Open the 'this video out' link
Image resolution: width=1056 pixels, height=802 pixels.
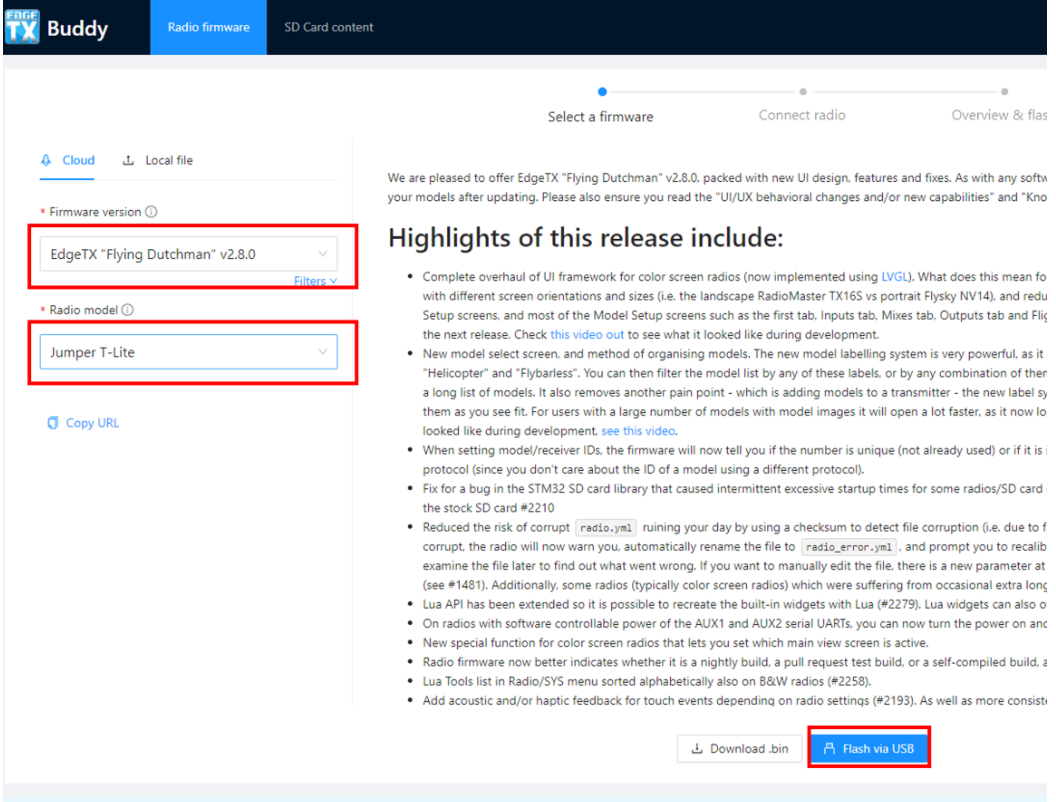[587, 335]
